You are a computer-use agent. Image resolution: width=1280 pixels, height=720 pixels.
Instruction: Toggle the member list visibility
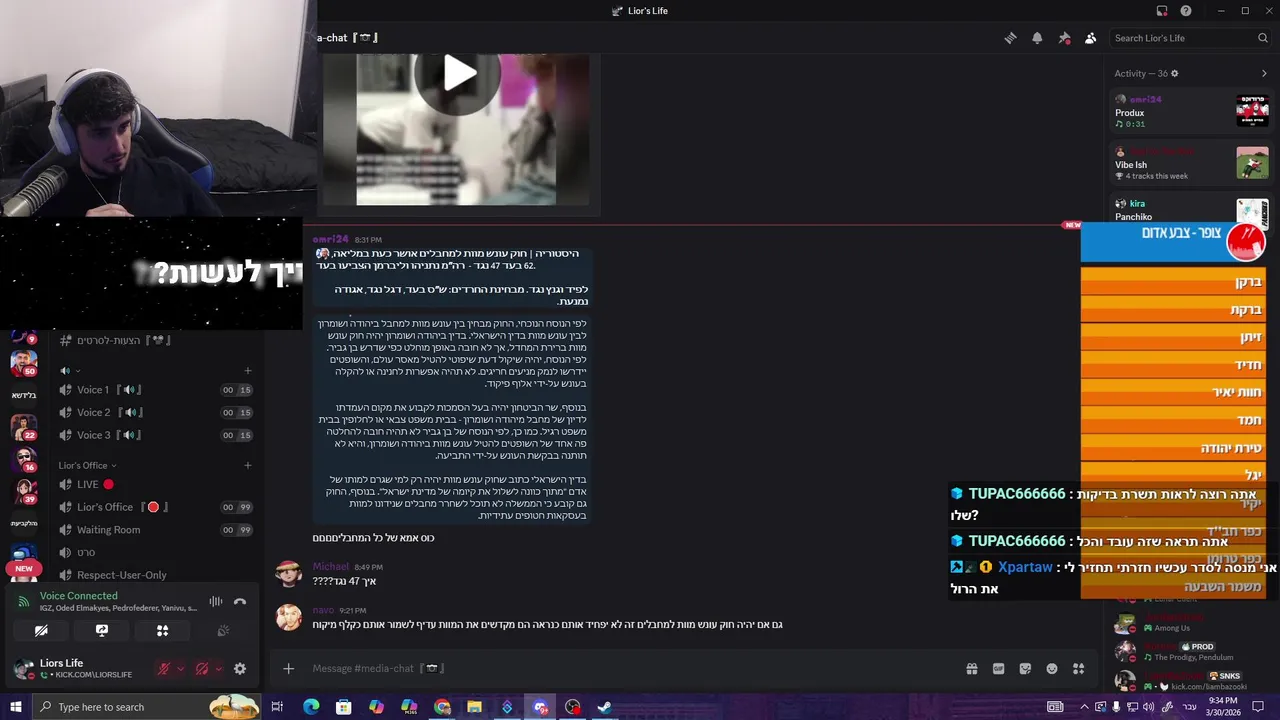click(x=1091, y=38)
